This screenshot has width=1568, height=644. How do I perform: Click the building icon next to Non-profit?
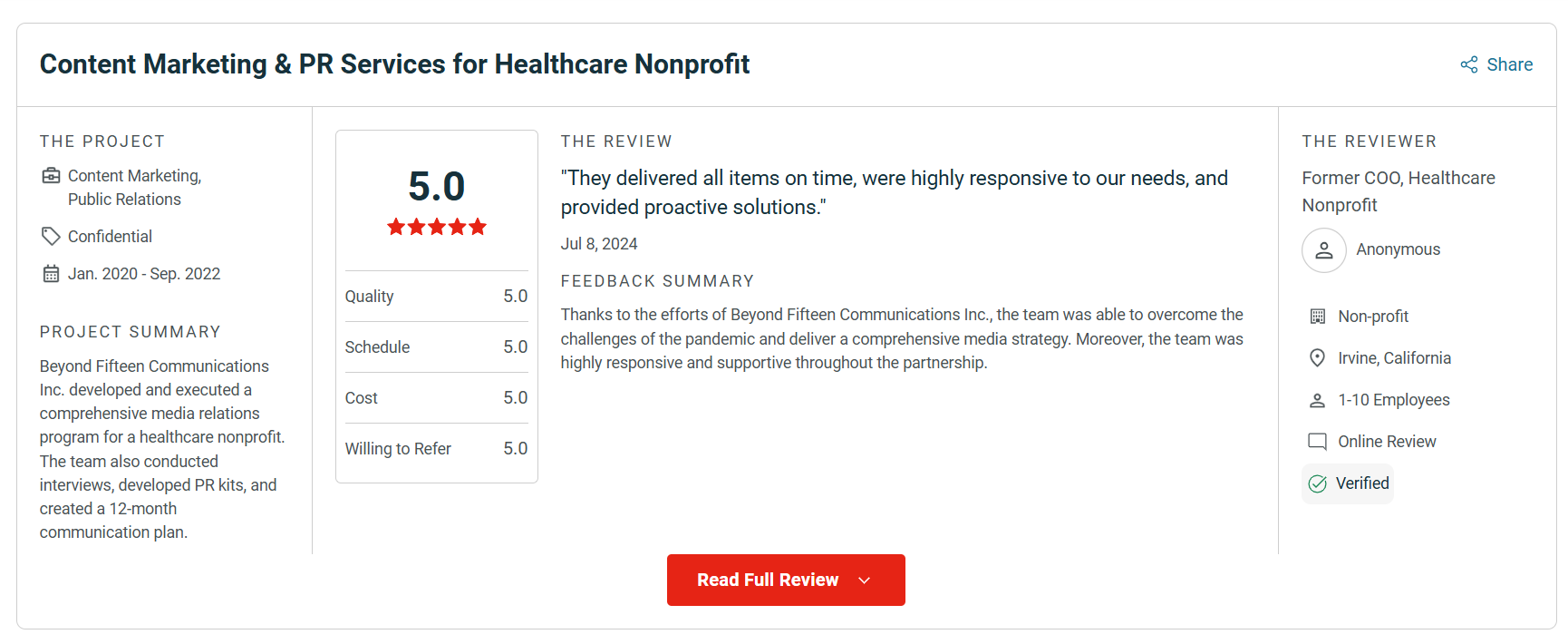[x=1317, y=316]
